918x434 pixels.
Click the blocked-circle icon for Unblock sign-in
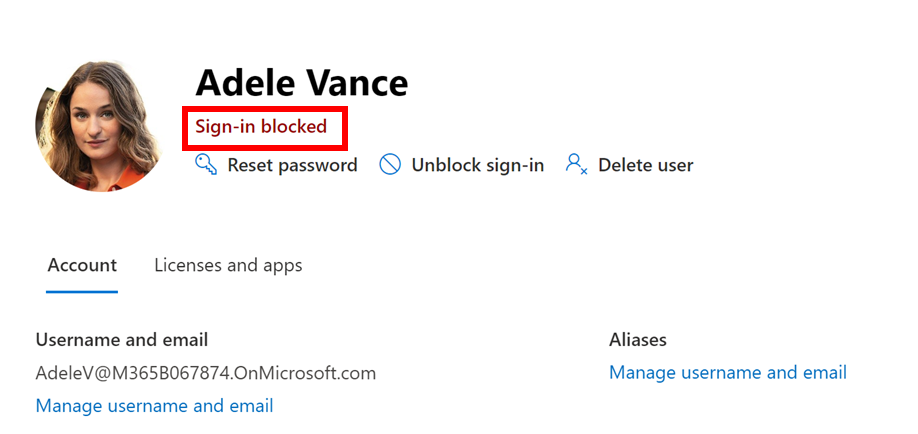point(390,165)
